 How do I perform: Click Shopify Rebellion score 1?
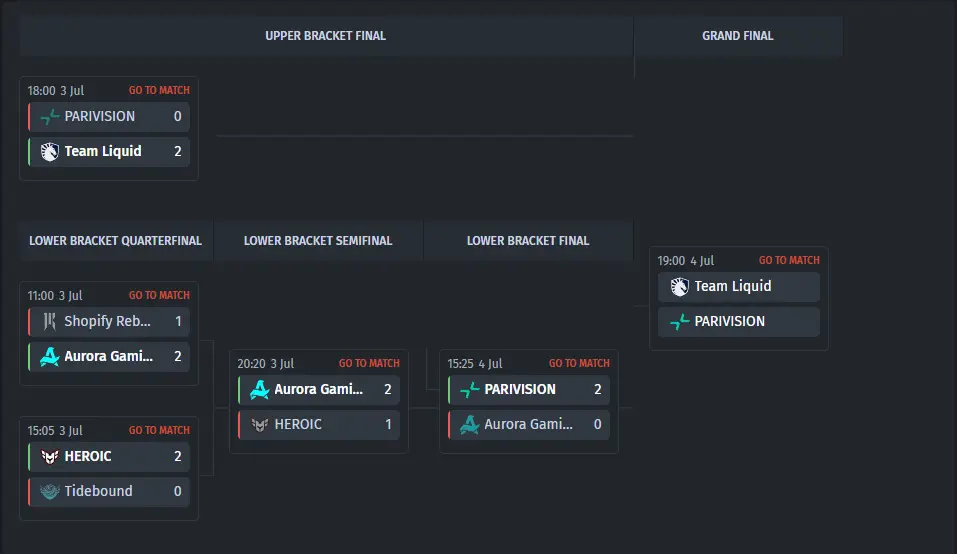178,321
